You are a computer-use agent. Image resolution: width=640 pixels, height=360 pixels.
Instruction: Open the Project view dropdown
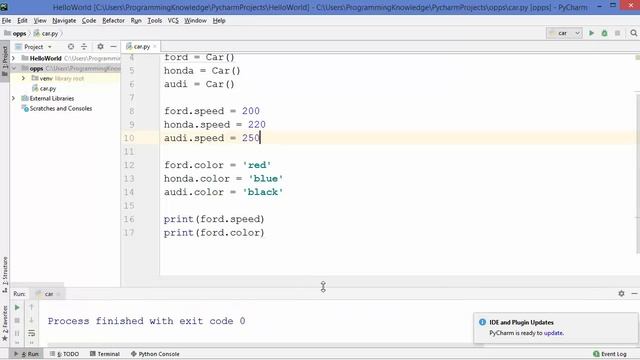34,47
